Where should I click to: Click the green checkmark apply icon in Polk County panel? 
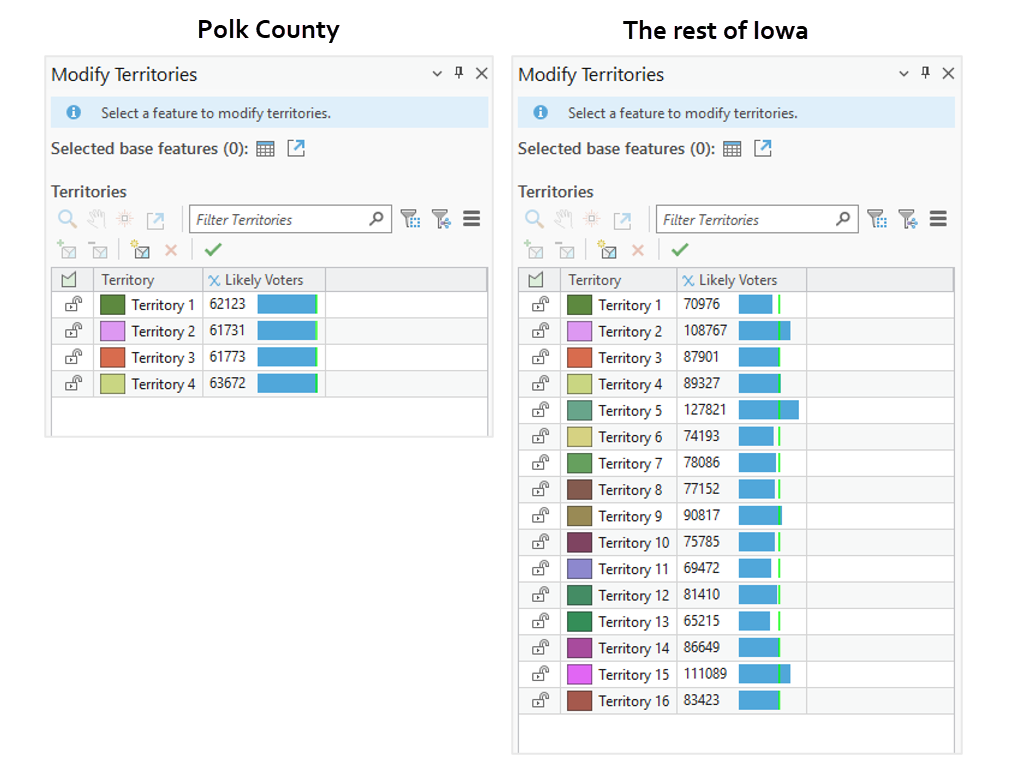213,249
